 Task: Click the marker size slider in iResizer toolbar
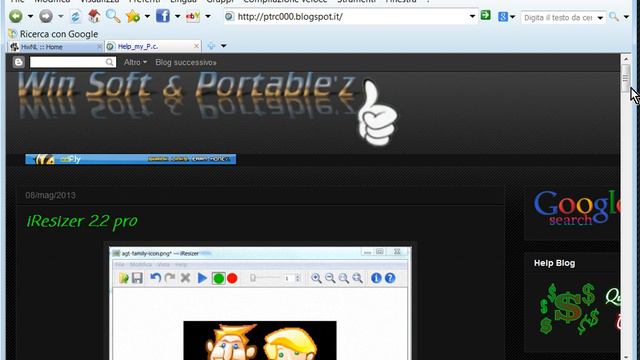(265, 278)
